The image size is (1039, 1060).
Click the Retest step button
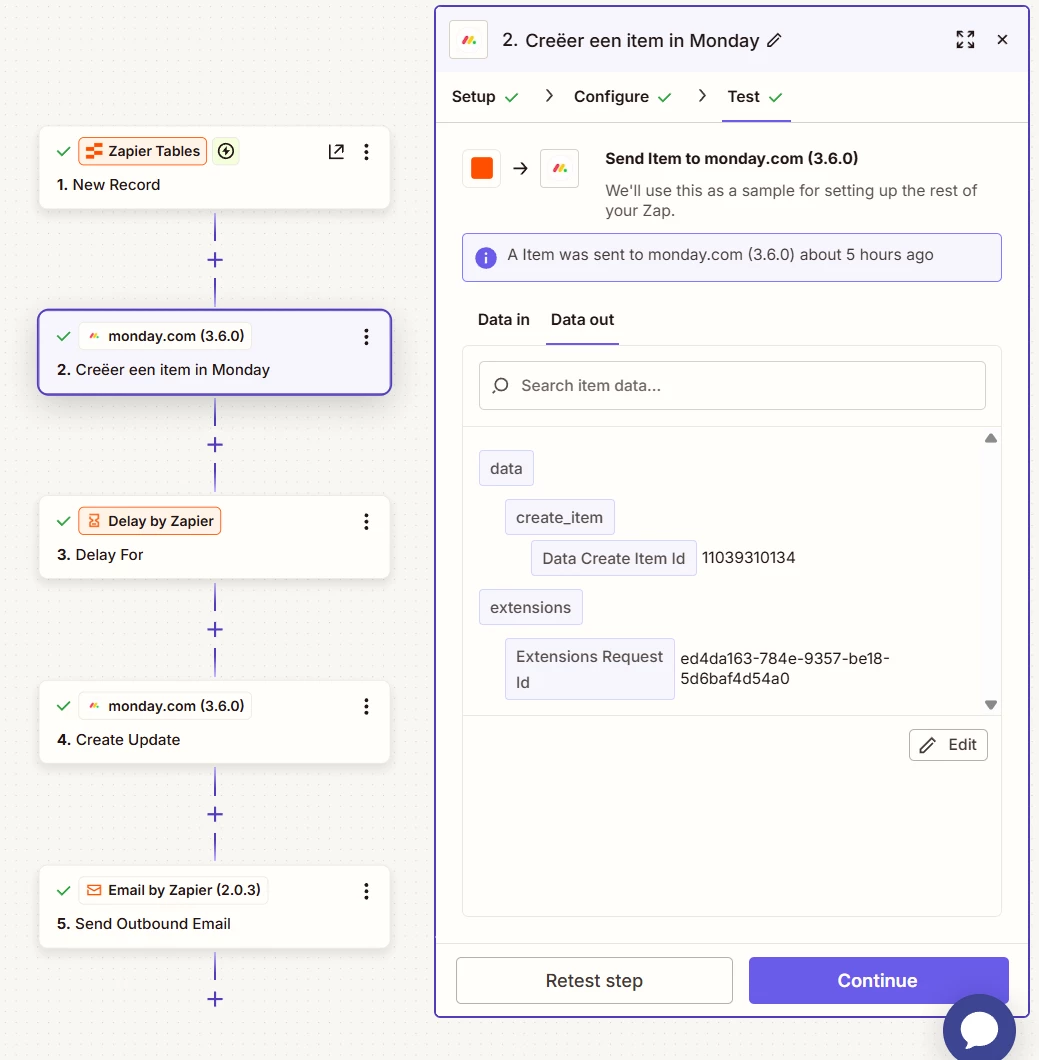[594, 980]
